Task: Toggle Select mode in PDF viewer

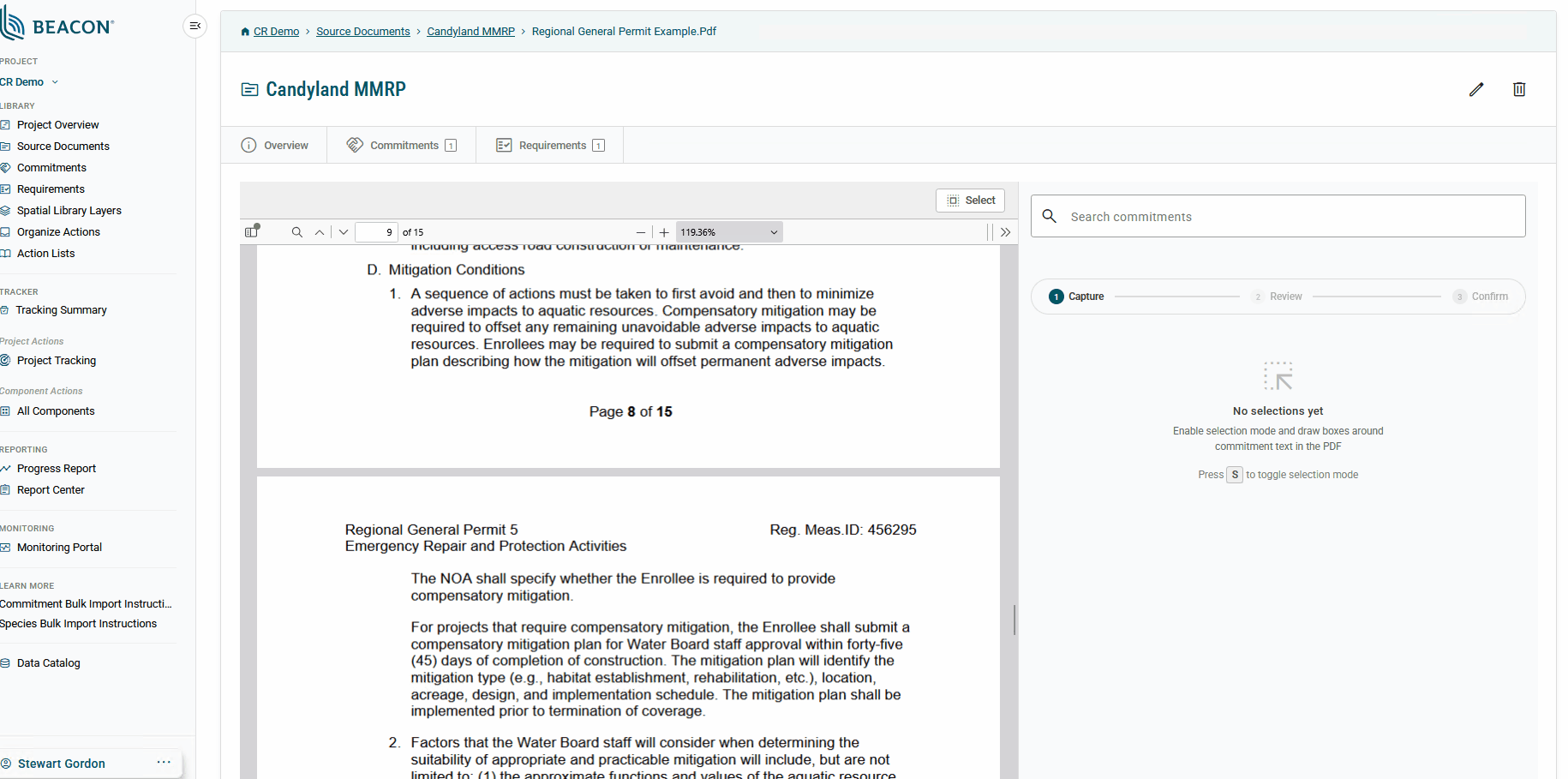Action: (970, 201)
